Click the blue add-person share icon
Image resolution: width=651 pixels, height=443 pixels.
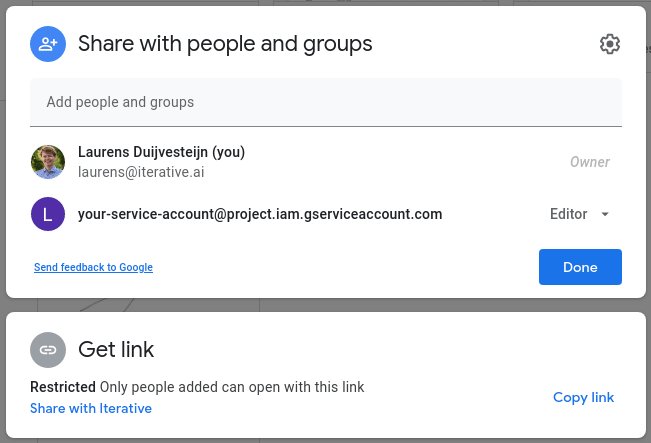tap(47, 44)
